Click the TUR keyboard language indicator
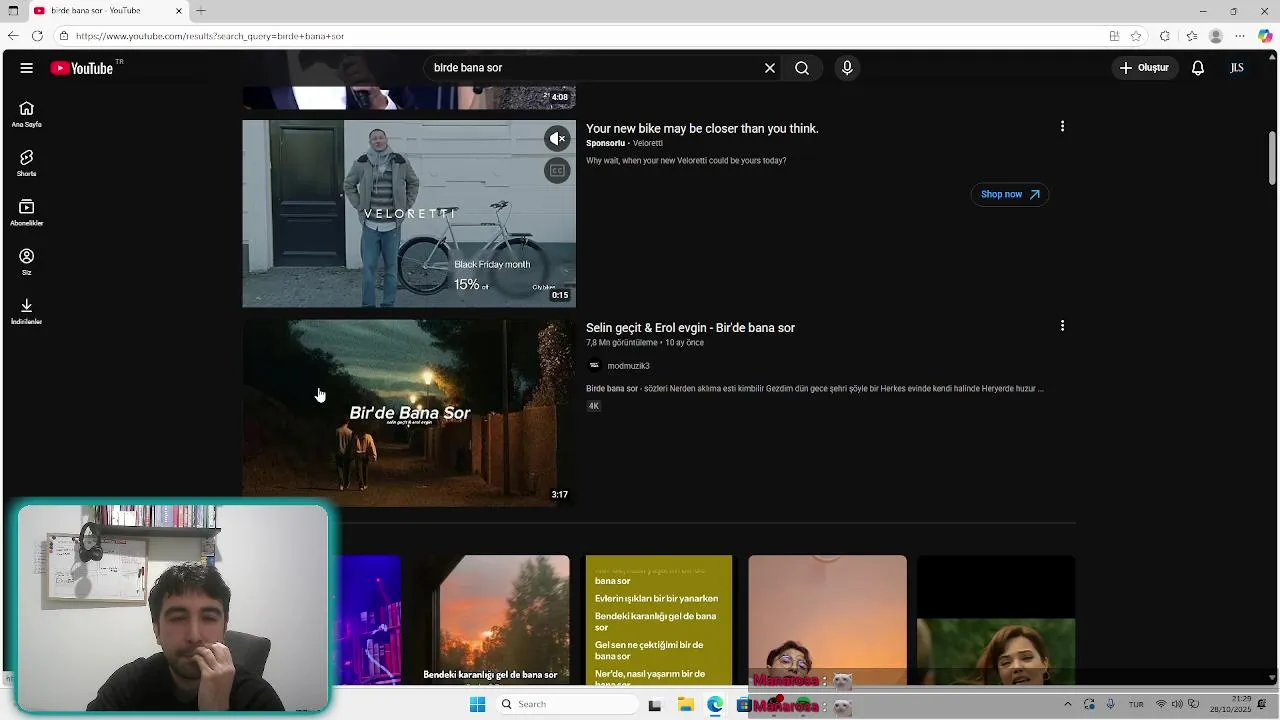This screenshot has height=720, width=1280. pyautogui.click(x=1136, y=704)
